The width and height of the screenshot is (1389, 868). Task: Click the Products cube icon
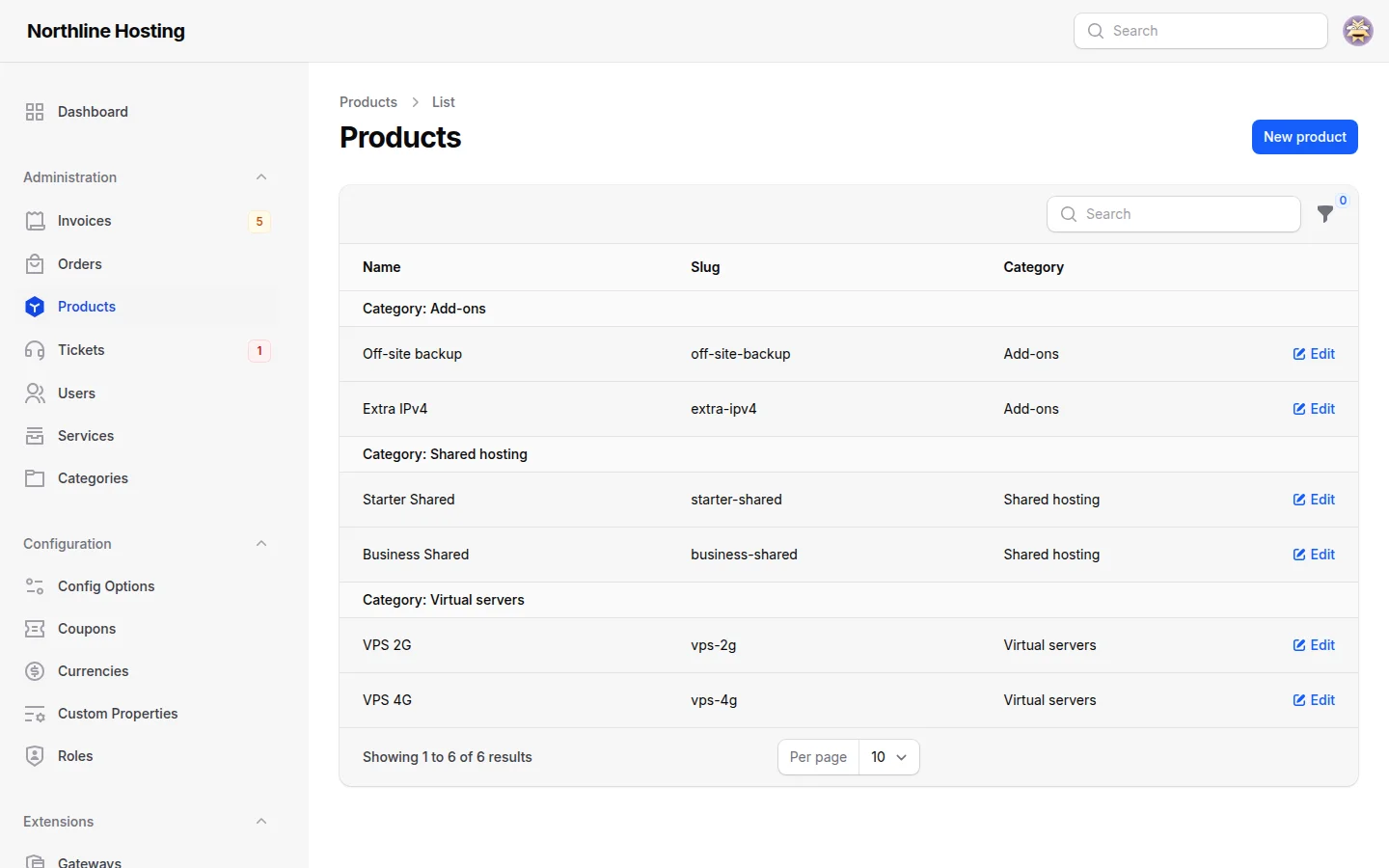[35, 307]
